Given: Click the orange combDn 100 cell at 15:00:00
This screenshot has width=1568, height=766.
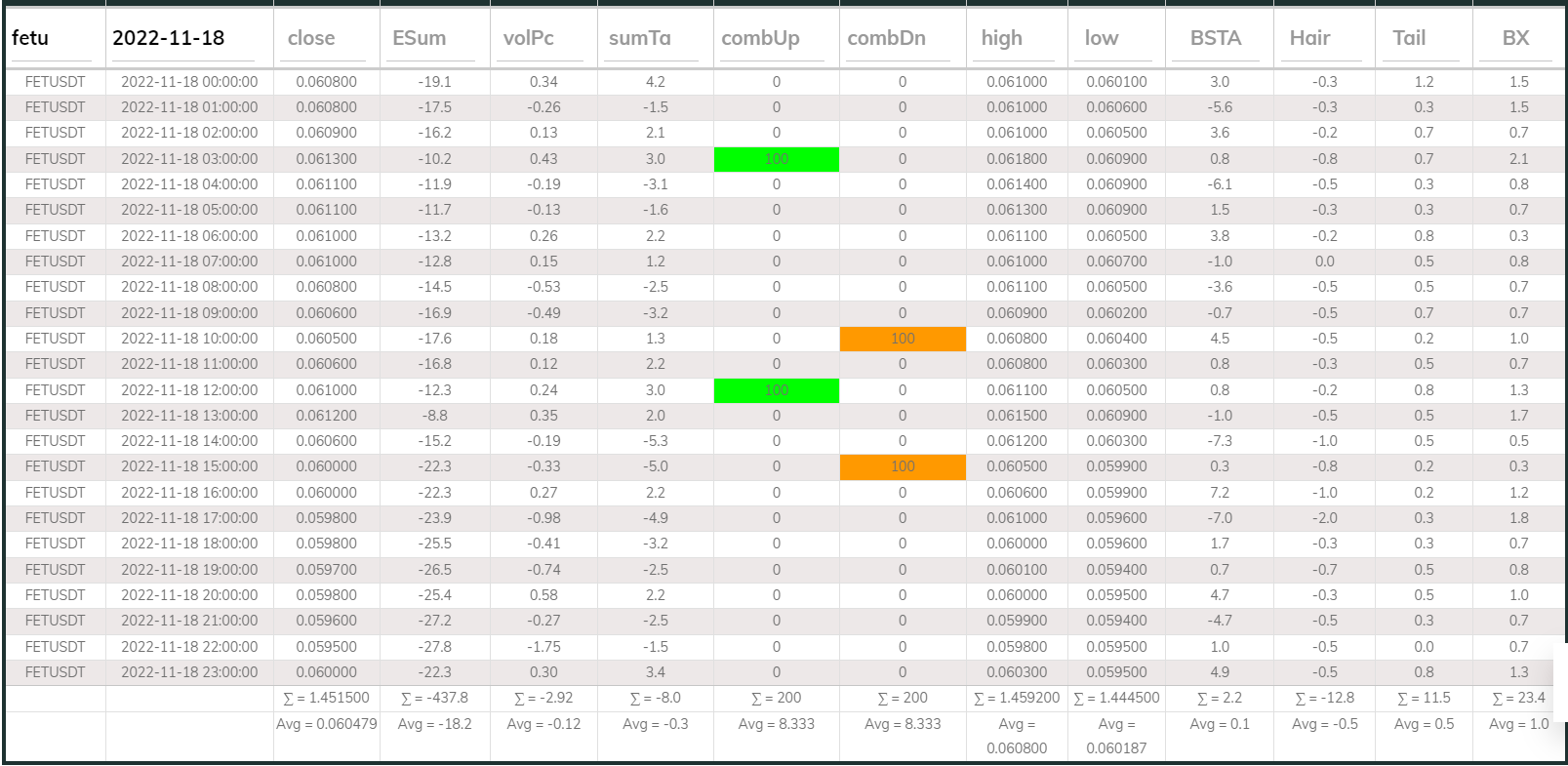Looking at the screenshot, I should pyautogui.click(x=903, y=466).
